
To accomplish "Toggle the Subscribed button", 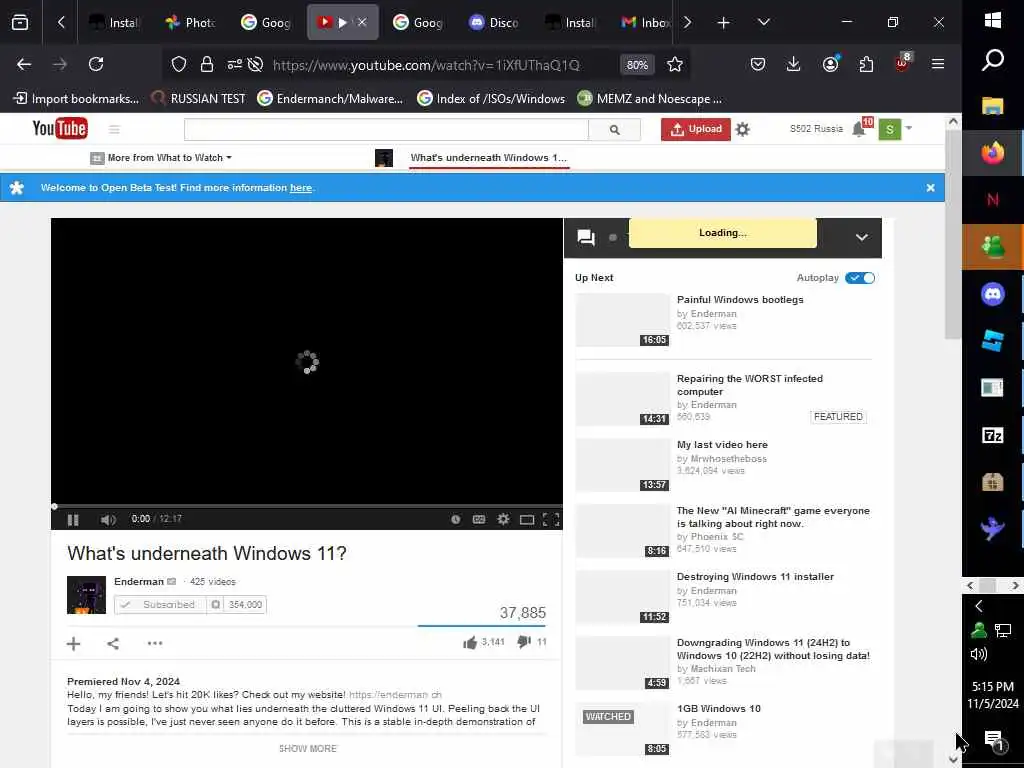I will 161,605.
